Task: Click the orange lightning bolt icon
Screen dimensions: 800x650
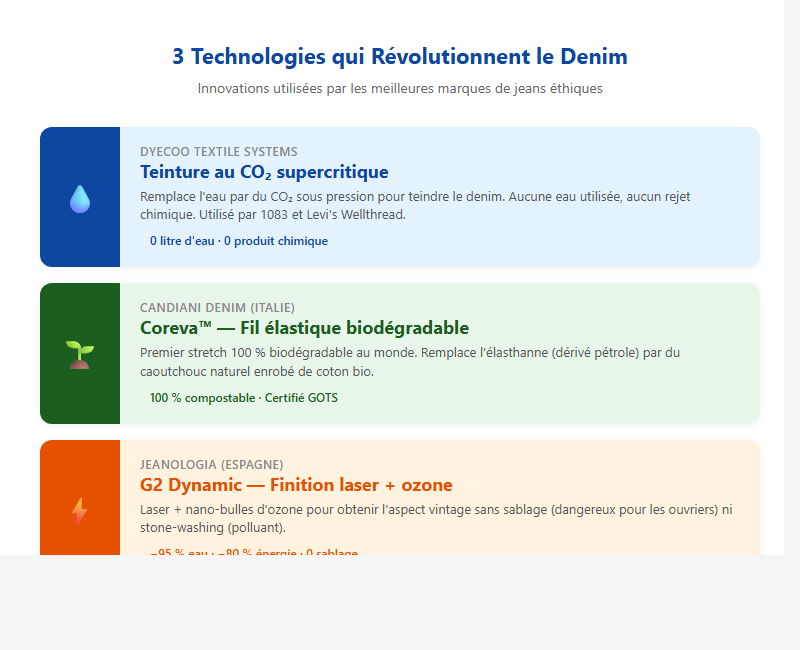Action: pyautogui.click(x=80, y=511)
